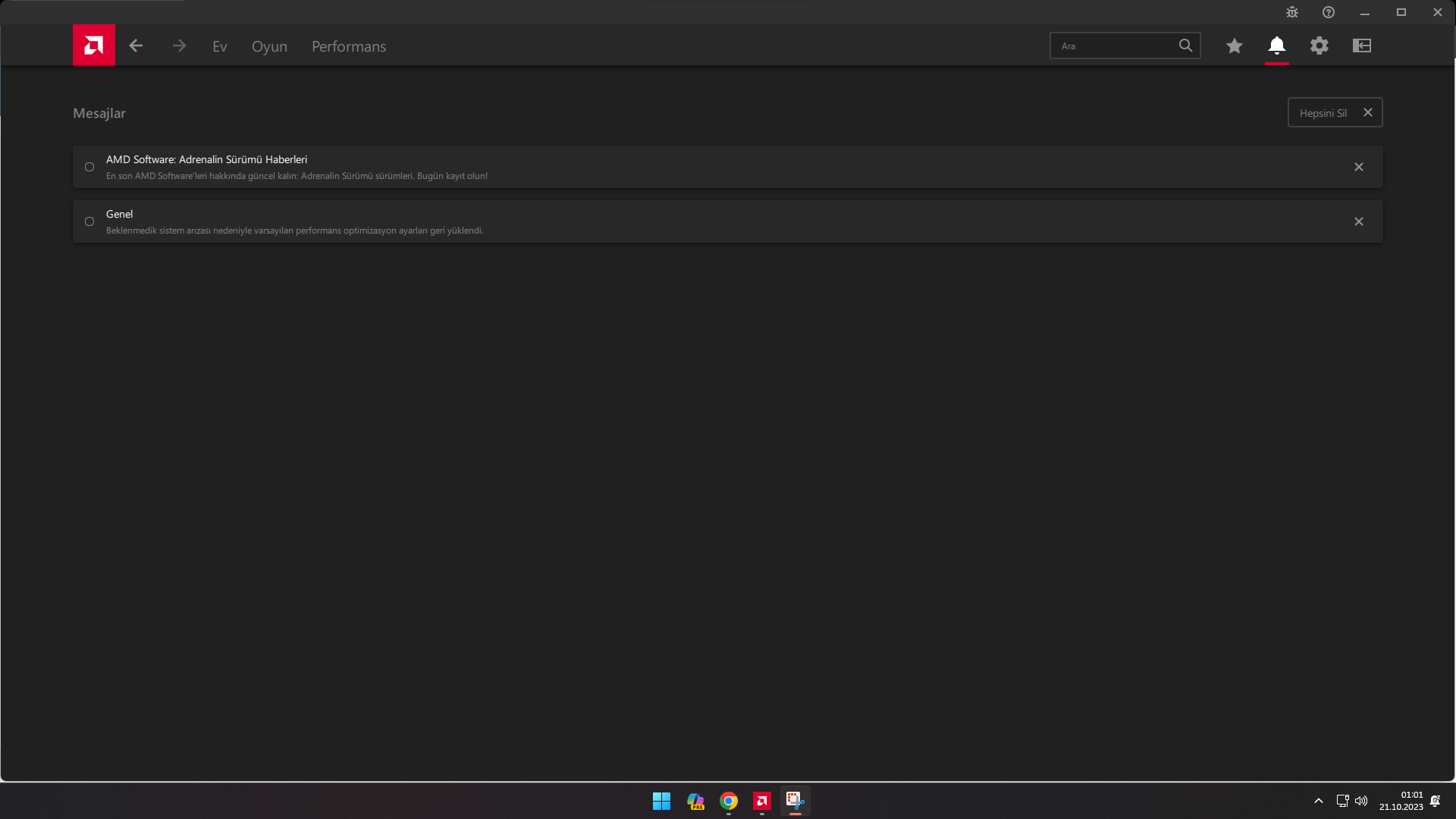Select the Genel message radio circle
1456x819 pixels.
coord(89,221)
